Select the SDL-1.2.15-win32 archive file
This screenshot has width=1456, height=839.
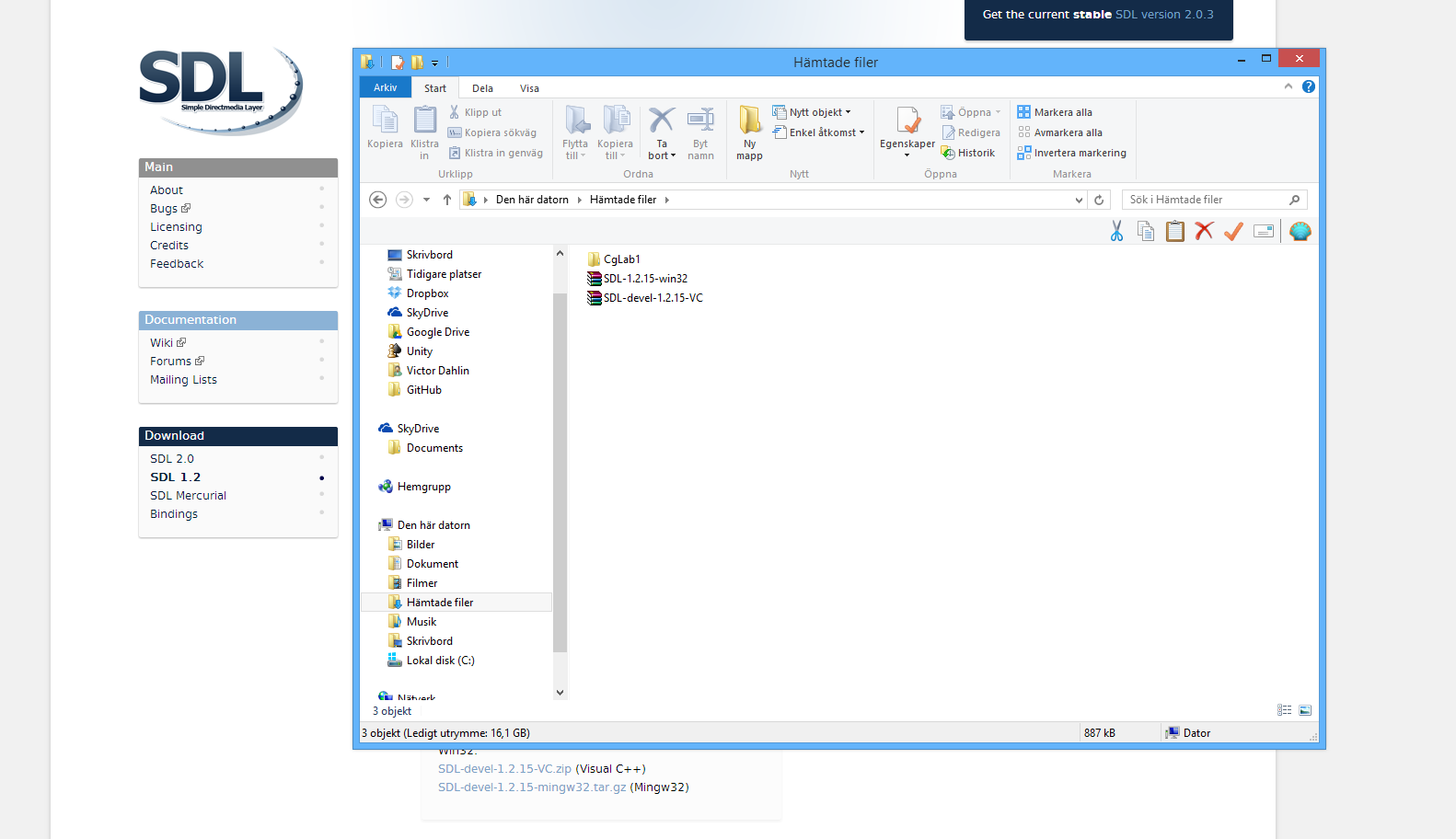pos(645,279)
